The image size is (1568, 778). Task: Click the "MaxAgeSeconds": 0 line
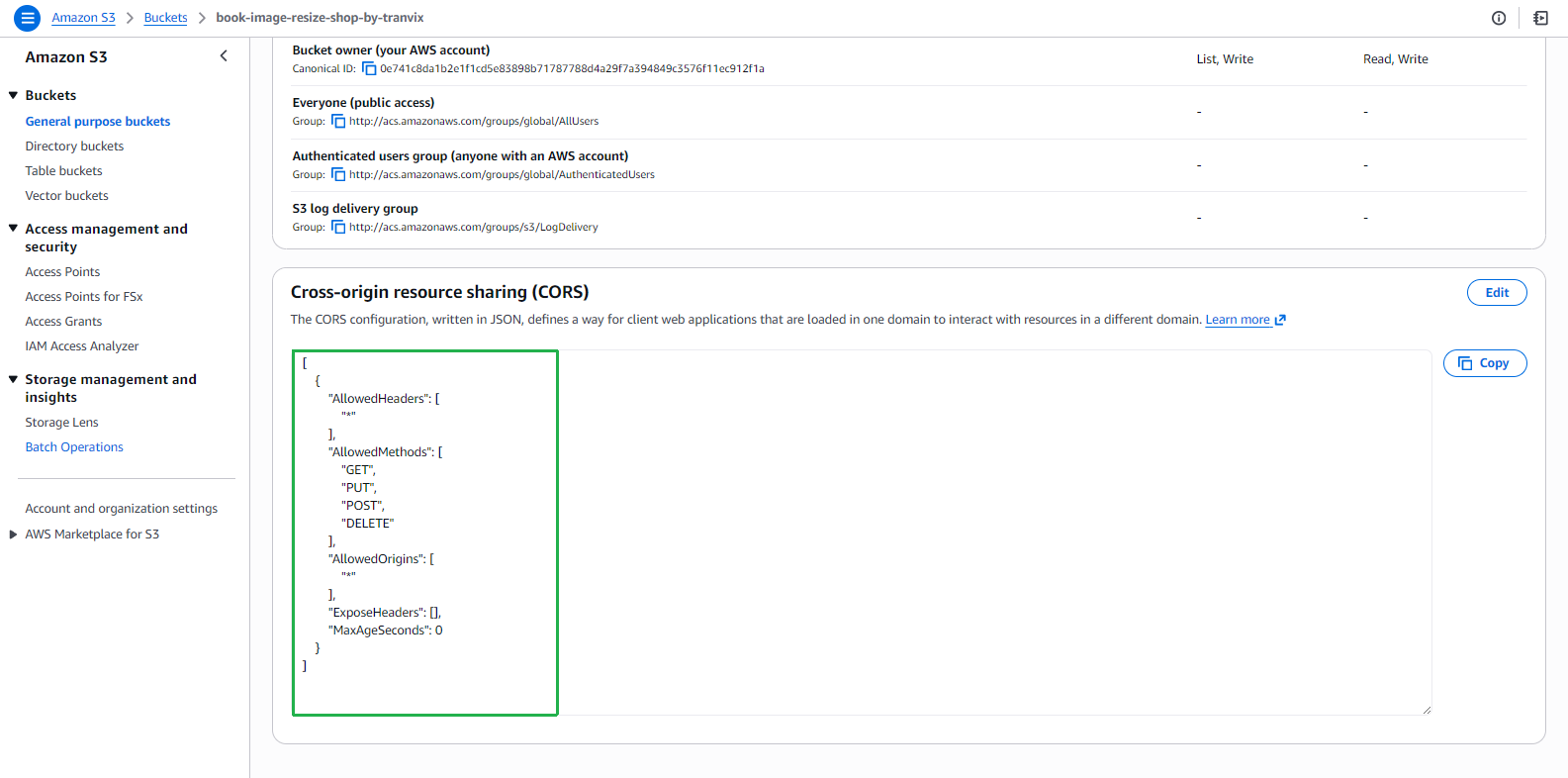click(386, 631)
